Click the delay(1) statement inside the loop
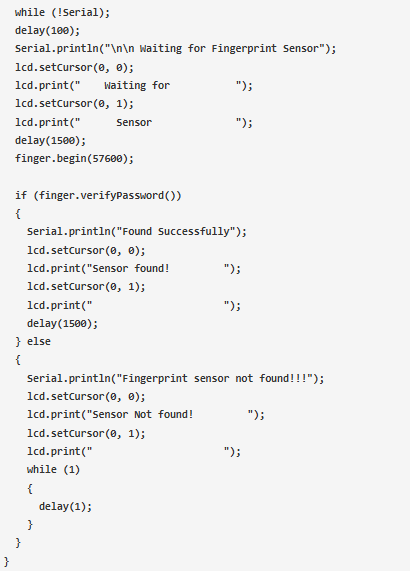This screenshot has width=410, height=571. tap(65, 507)
